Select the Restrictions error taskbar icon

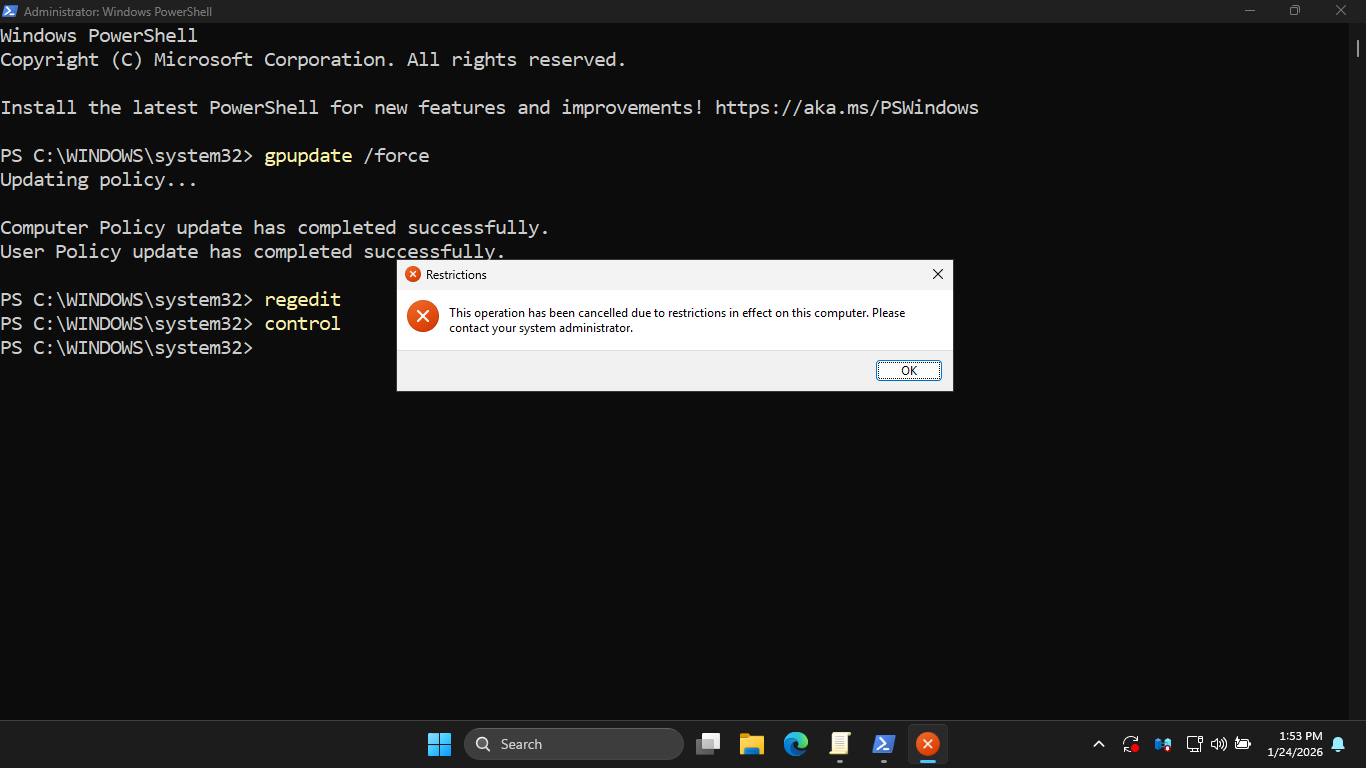tap(928, 744)
